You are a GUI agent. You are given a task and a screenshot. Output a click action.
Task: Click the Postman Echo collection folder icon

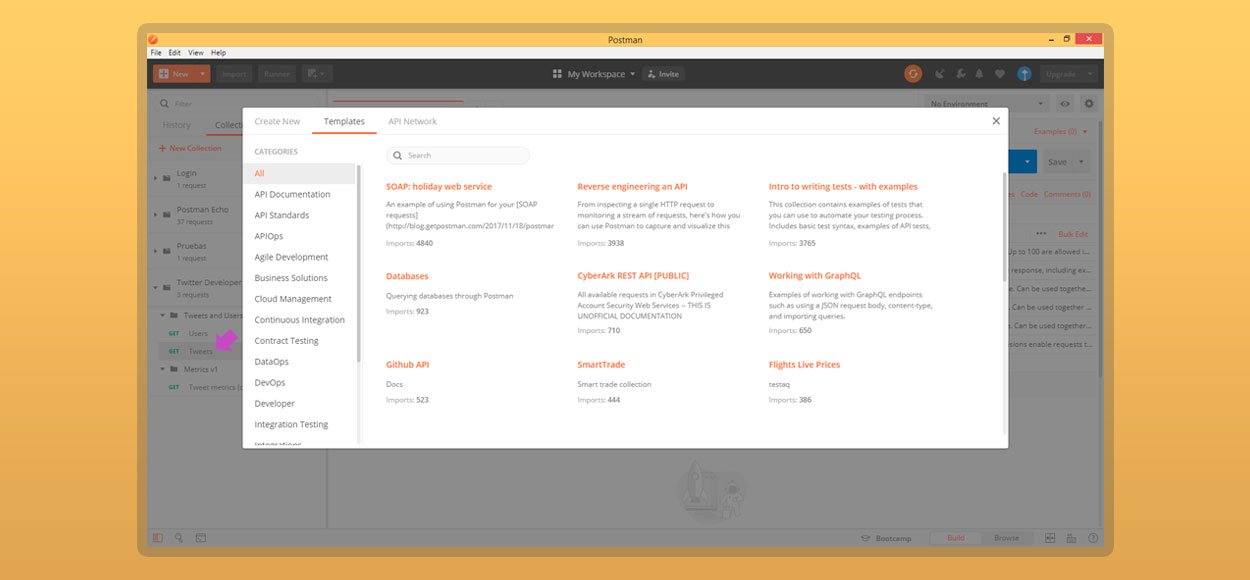(167, 215)
